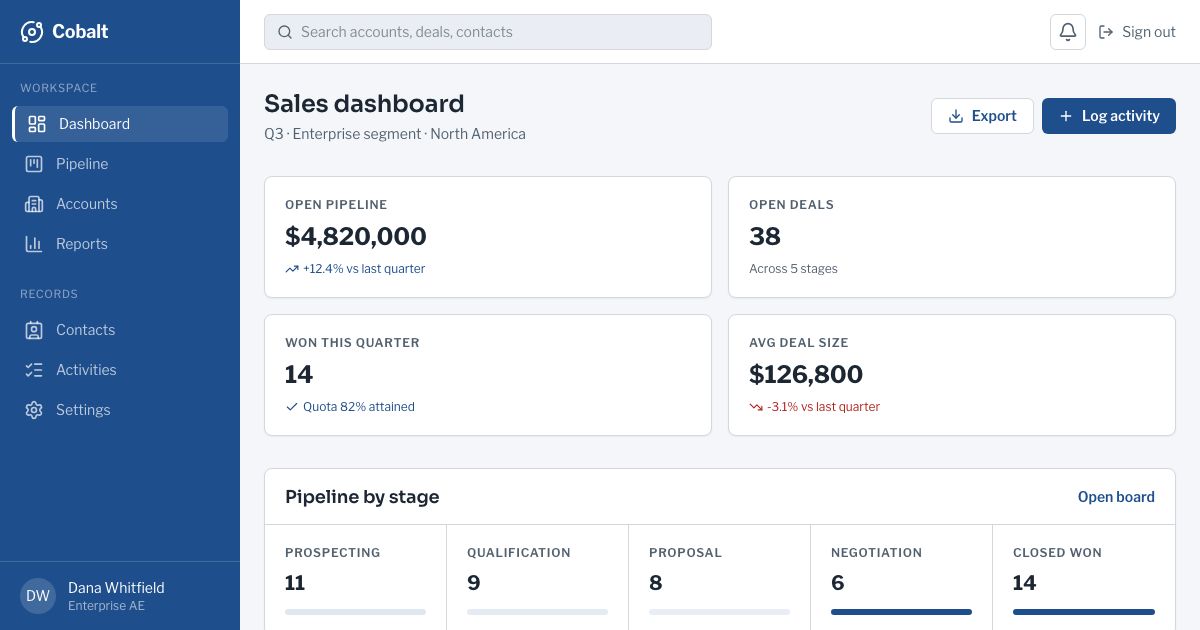The width and height of the screenshot is (1200, 630).
Task: Click the Sign out link
Action: click(x=1137, y=32)
